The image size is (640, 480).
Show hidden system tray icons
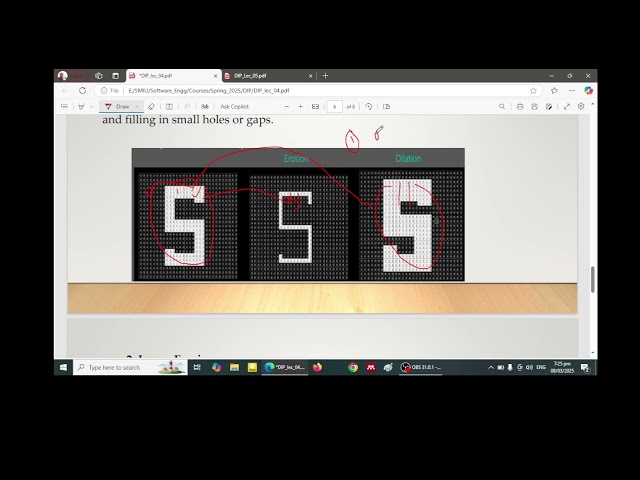pos(491,367)
